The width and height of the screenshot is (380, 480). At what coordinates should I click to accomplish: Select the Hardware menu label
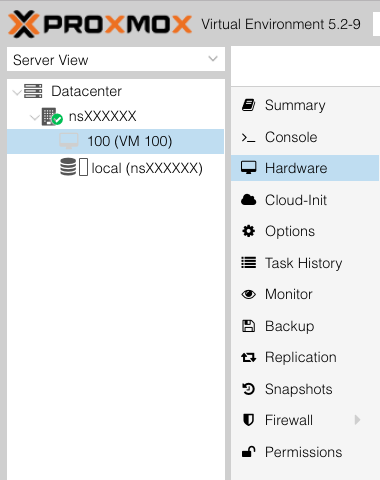tap(296, 168)
